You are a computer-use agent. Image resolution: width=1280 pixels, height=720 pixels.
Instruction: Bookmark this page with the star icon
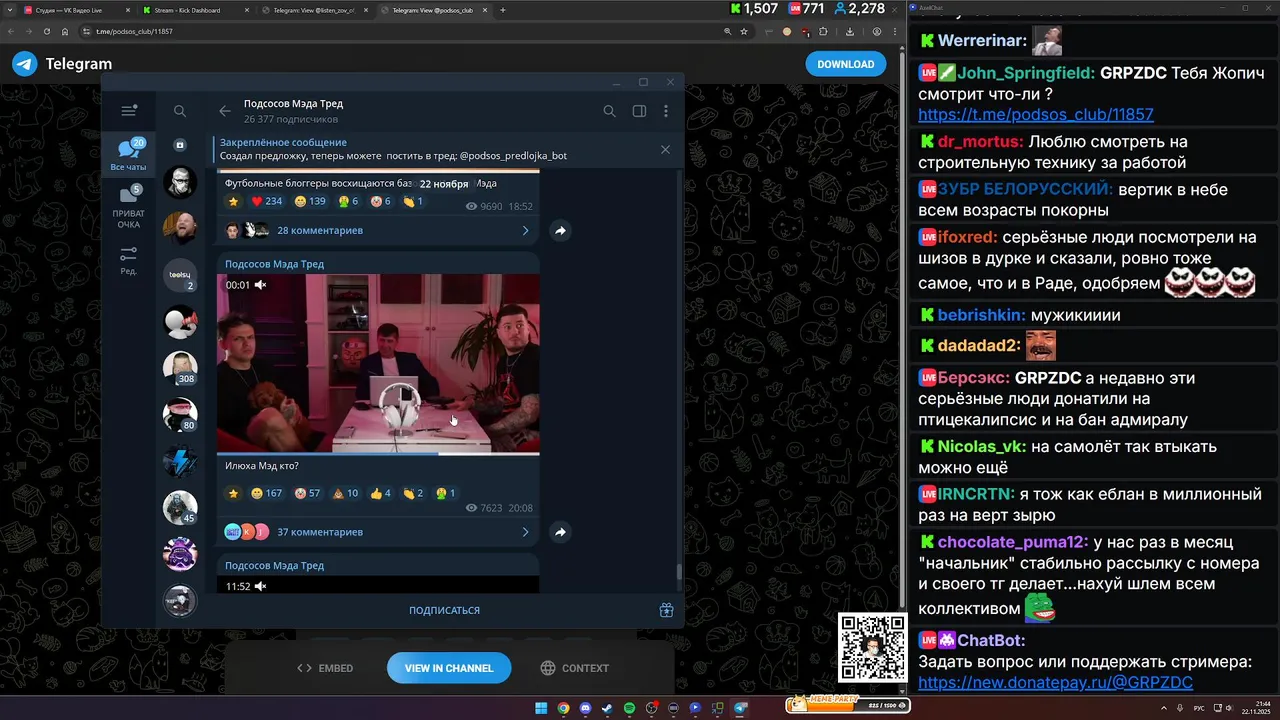point(744,31)
